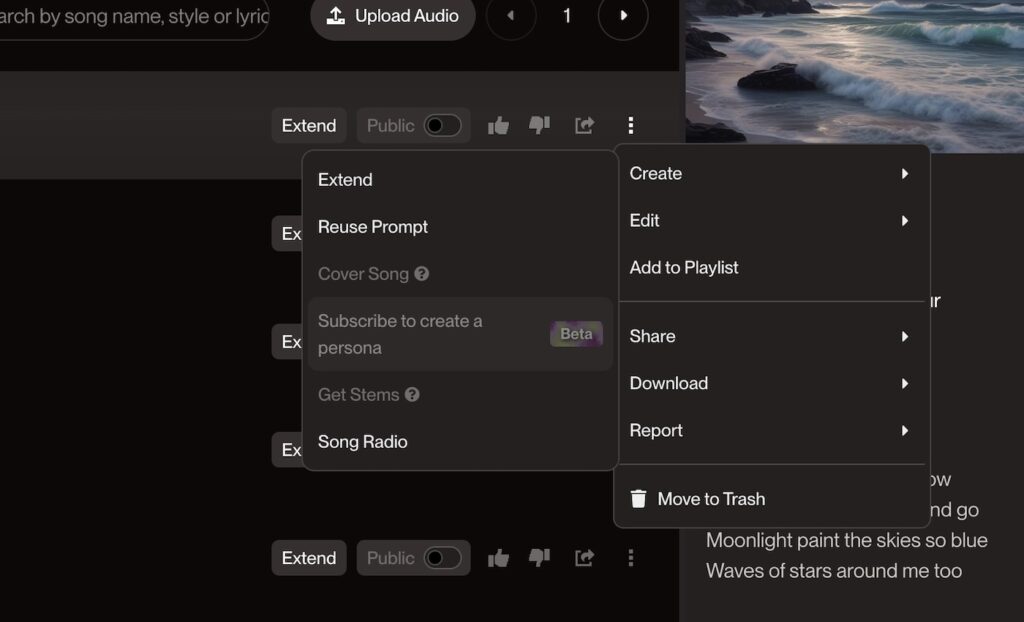
Task: Click the share icon in top row
Action: (x=584, y=125)
